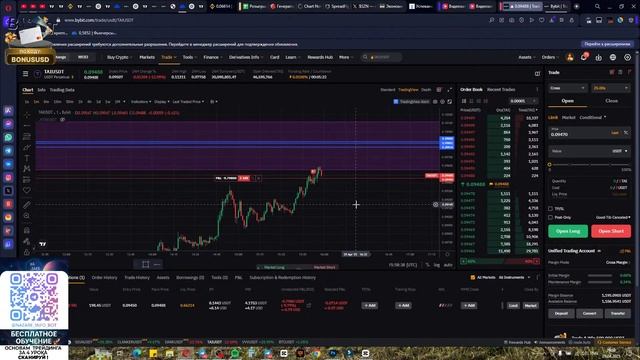This screenshot has height=360, width=640.
Task: Click the share PnL icon in position row
Action: [309, 305]
